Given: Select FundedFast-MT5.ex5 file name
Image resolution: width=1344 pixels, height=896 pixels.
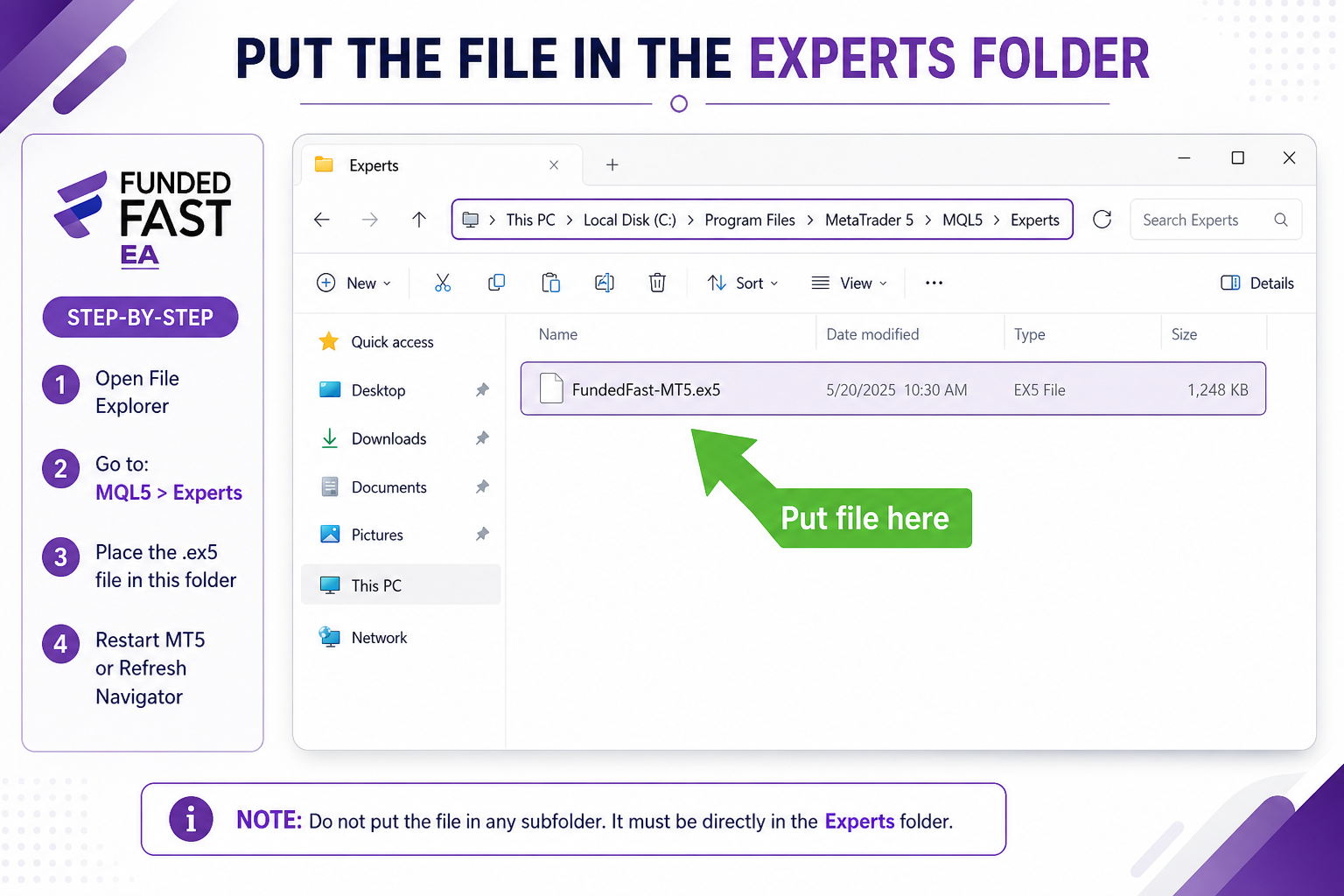Looking at the screenshot, I should (x=647, y=390).
